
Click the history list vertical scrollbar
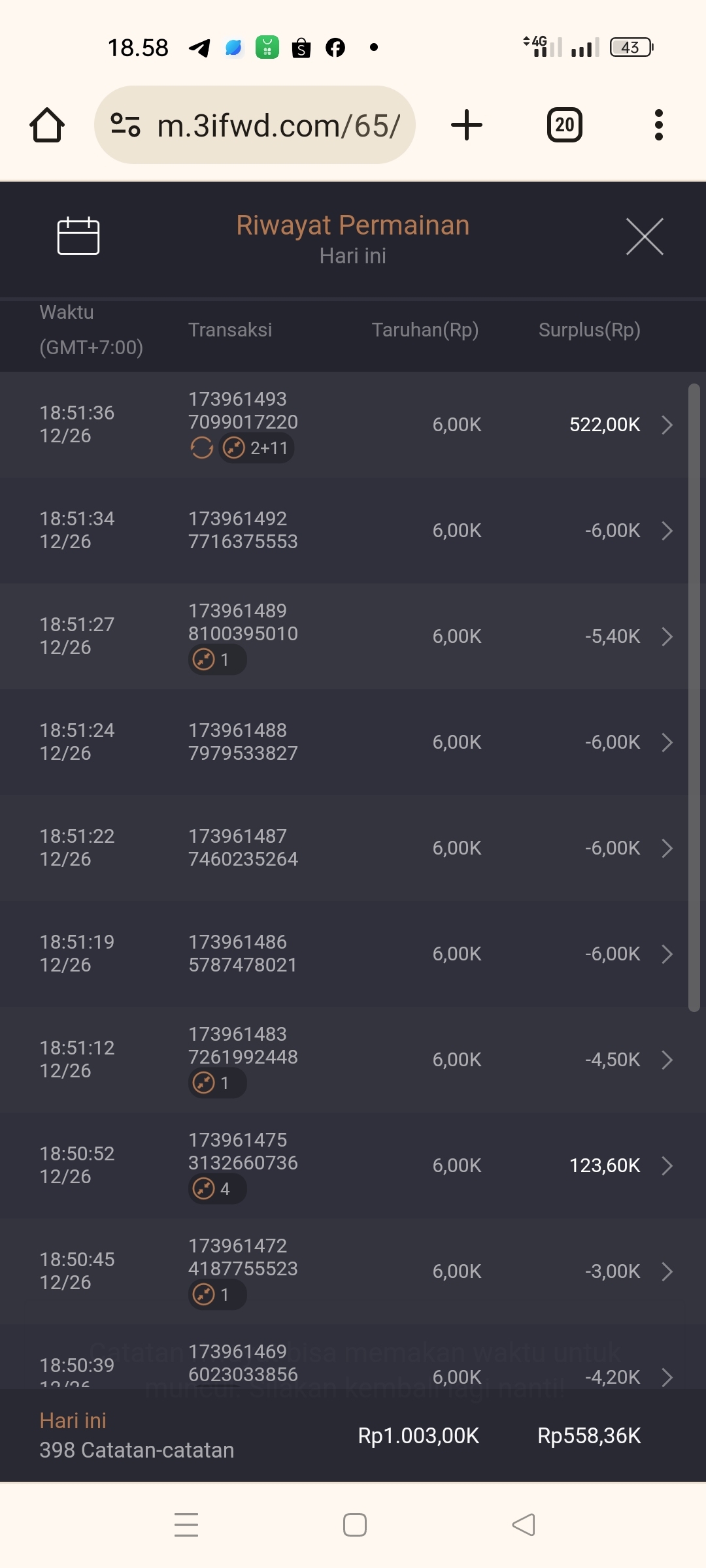694,698
